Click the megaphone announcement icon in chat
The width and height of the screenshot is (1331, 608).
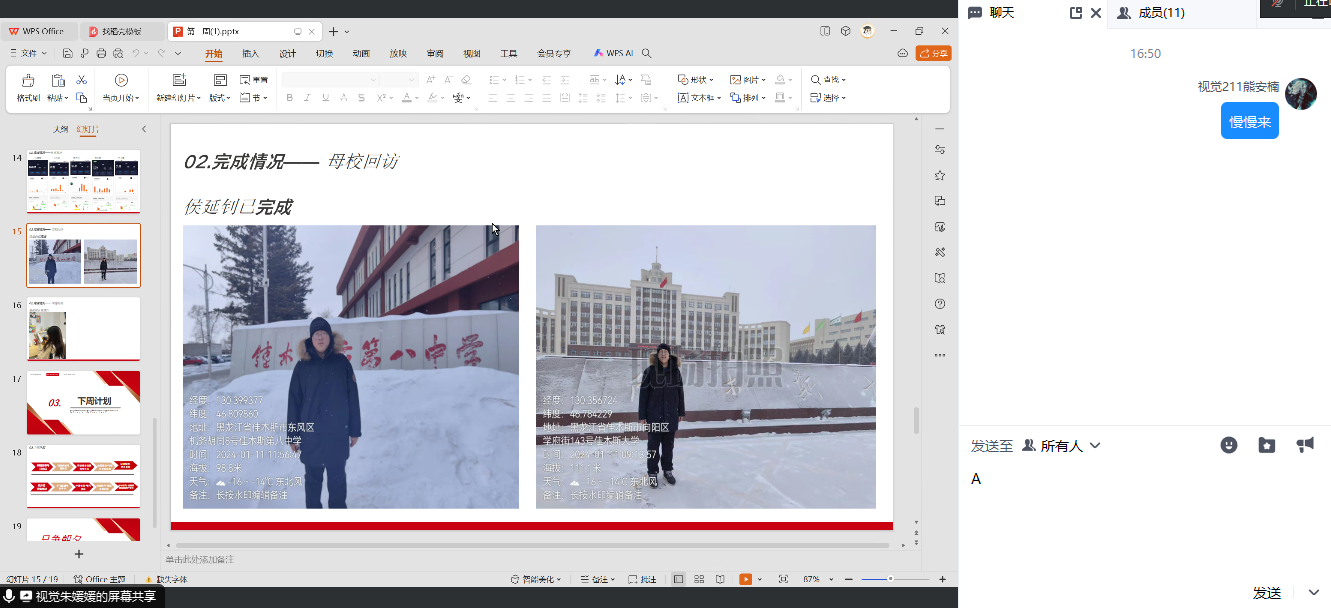1305,445
